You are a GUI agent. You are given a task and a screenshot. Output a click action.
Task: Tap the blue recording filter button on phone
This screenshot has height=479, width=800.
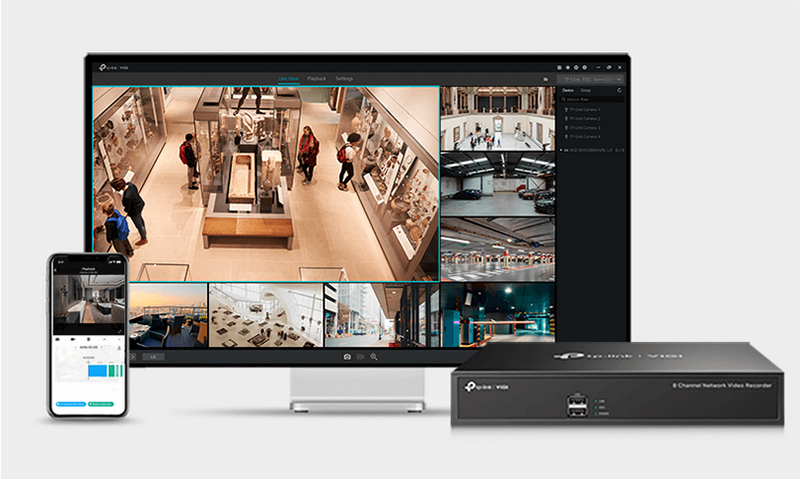(70, 404)
